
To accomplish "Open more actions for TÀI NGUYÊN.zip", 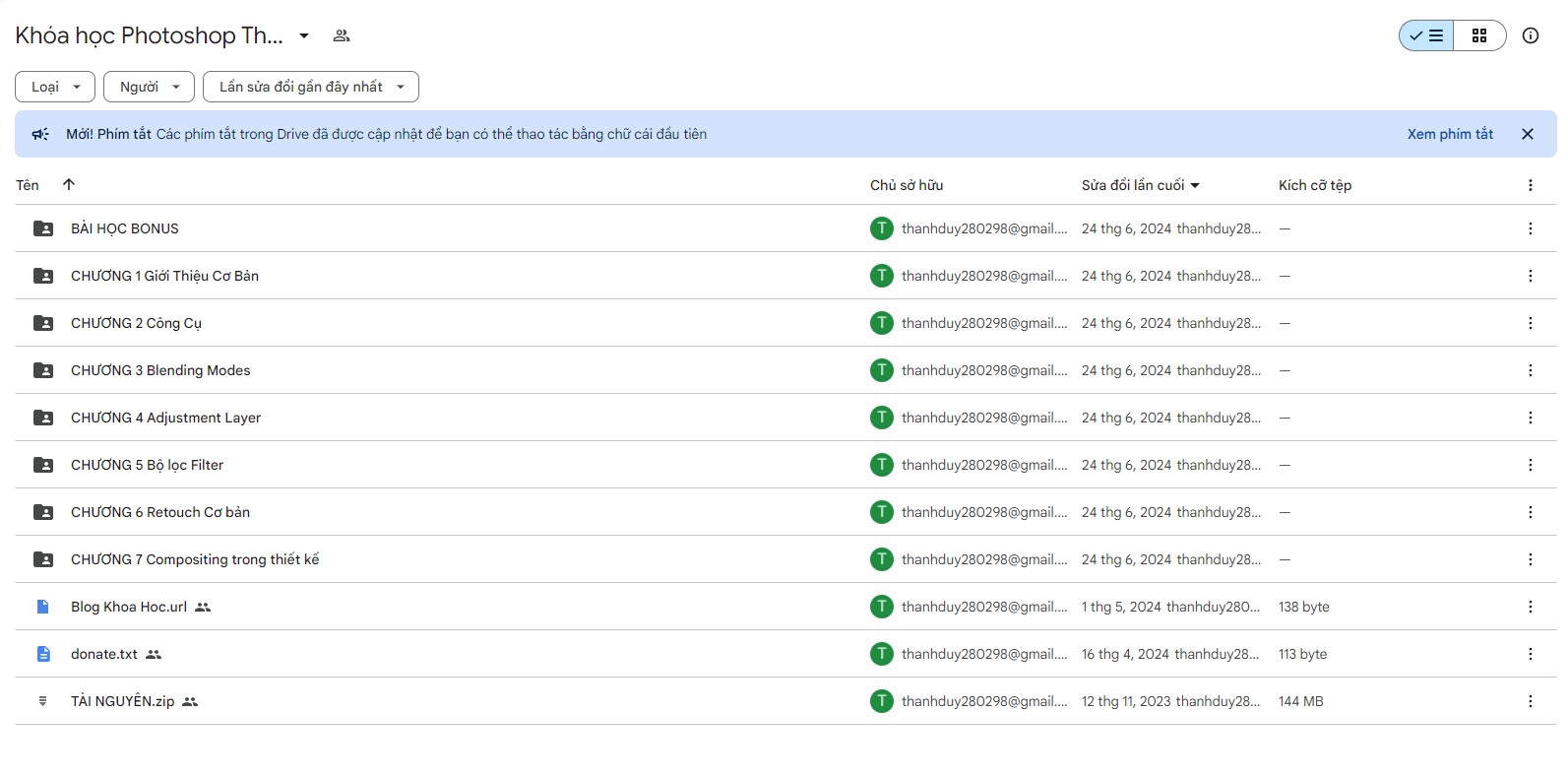I will tap(1531, 701).
